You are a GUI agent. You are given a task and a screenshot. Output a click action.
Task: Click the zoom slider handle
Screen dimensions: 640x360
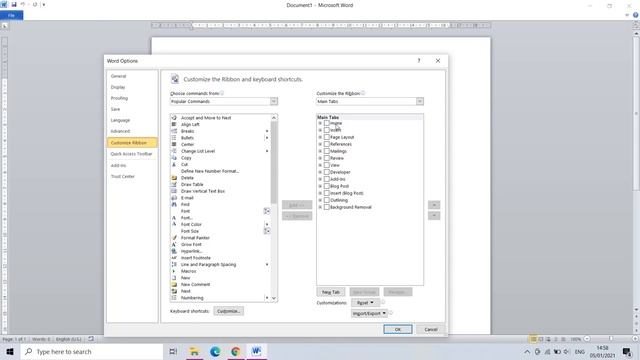[611, 339]
